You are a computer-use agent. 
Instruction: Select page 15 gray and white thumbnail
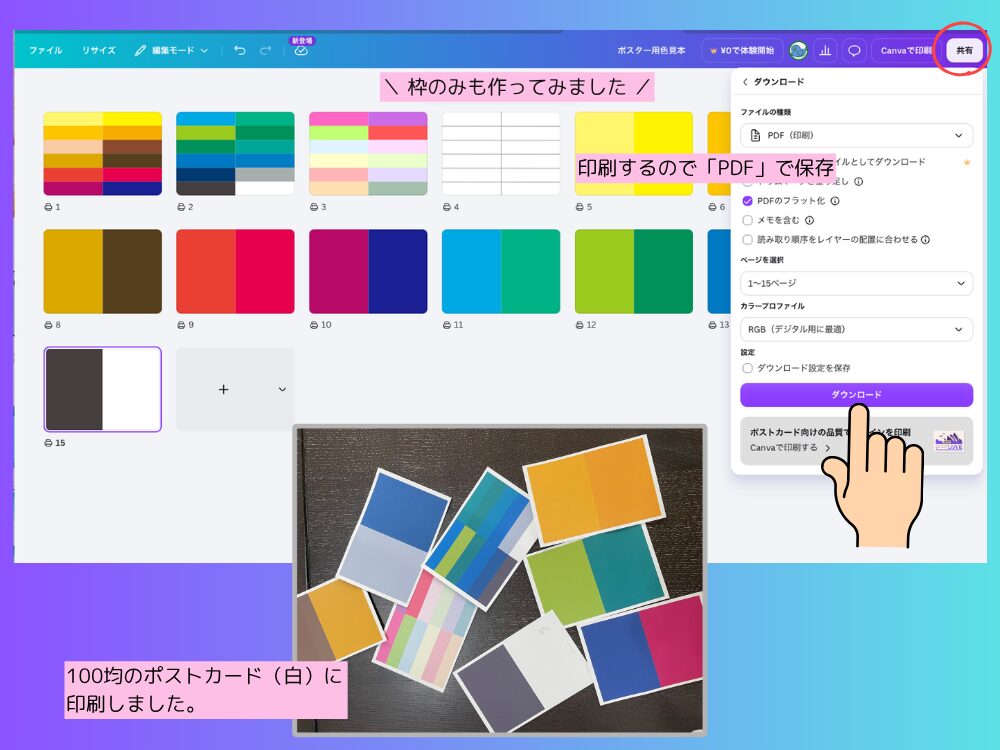pos(103,389)
